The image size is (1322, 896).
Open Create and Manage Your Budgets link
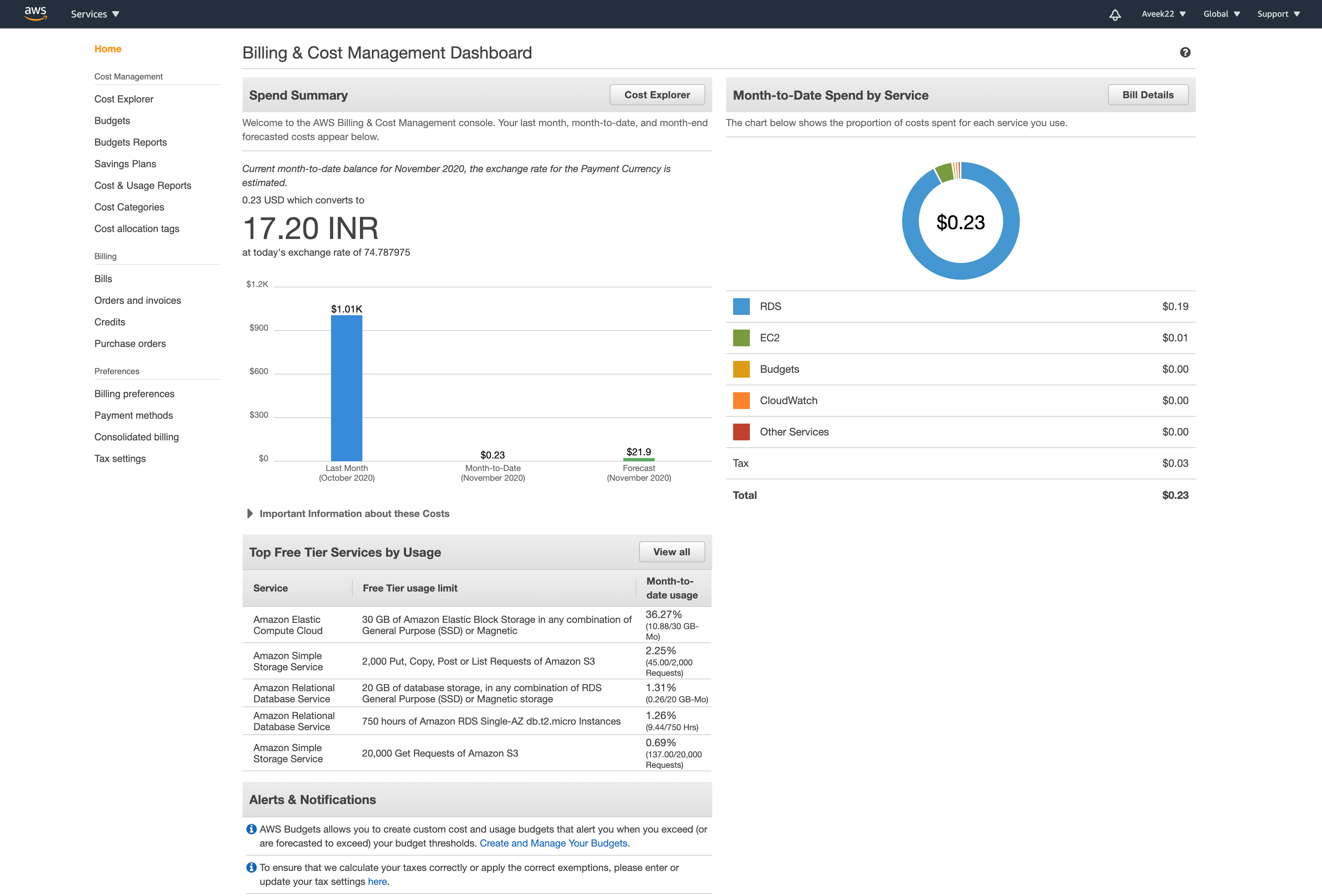point(553,843)
